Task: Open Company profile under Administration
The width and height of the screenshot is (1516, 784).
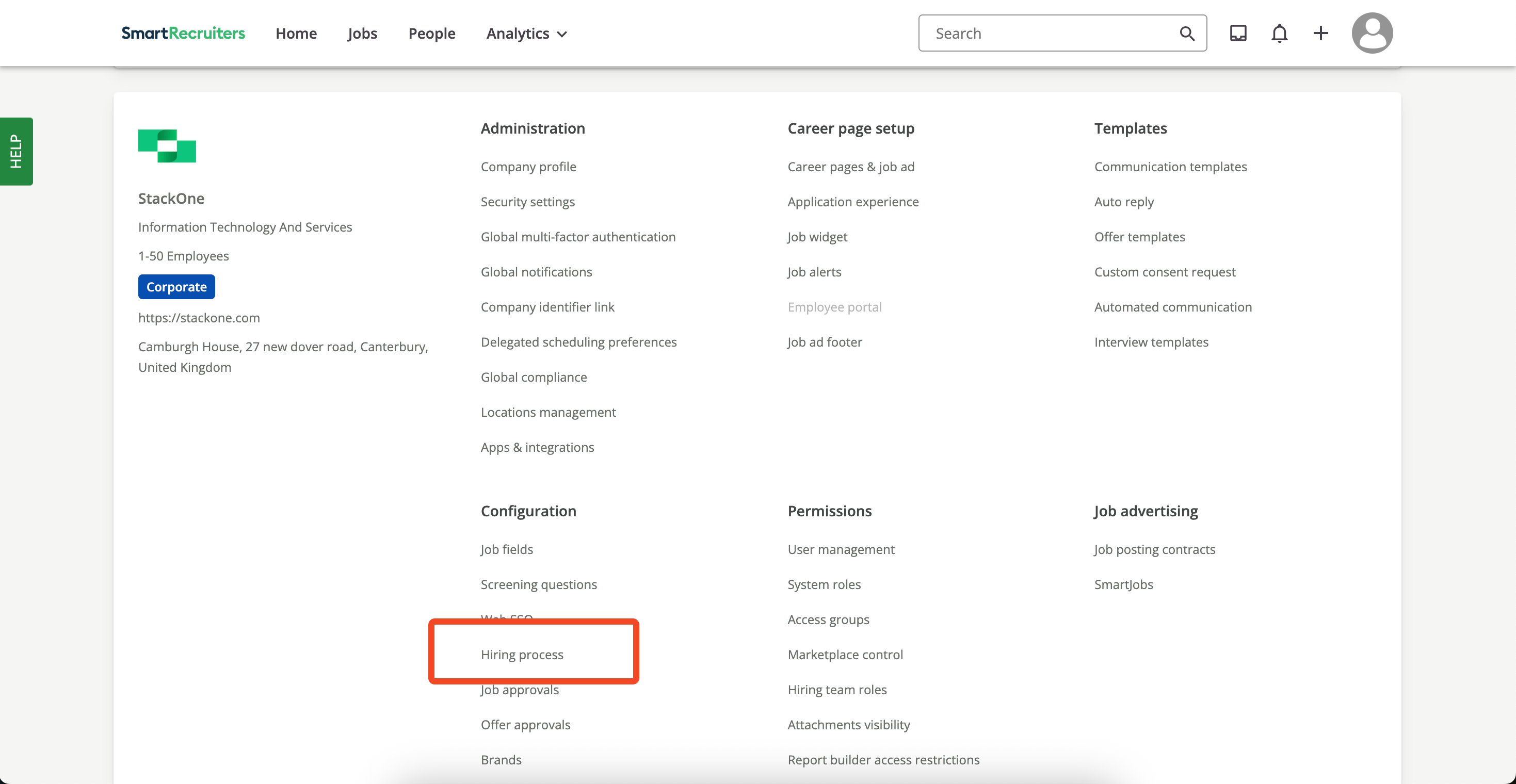Action: coord(528,167)
